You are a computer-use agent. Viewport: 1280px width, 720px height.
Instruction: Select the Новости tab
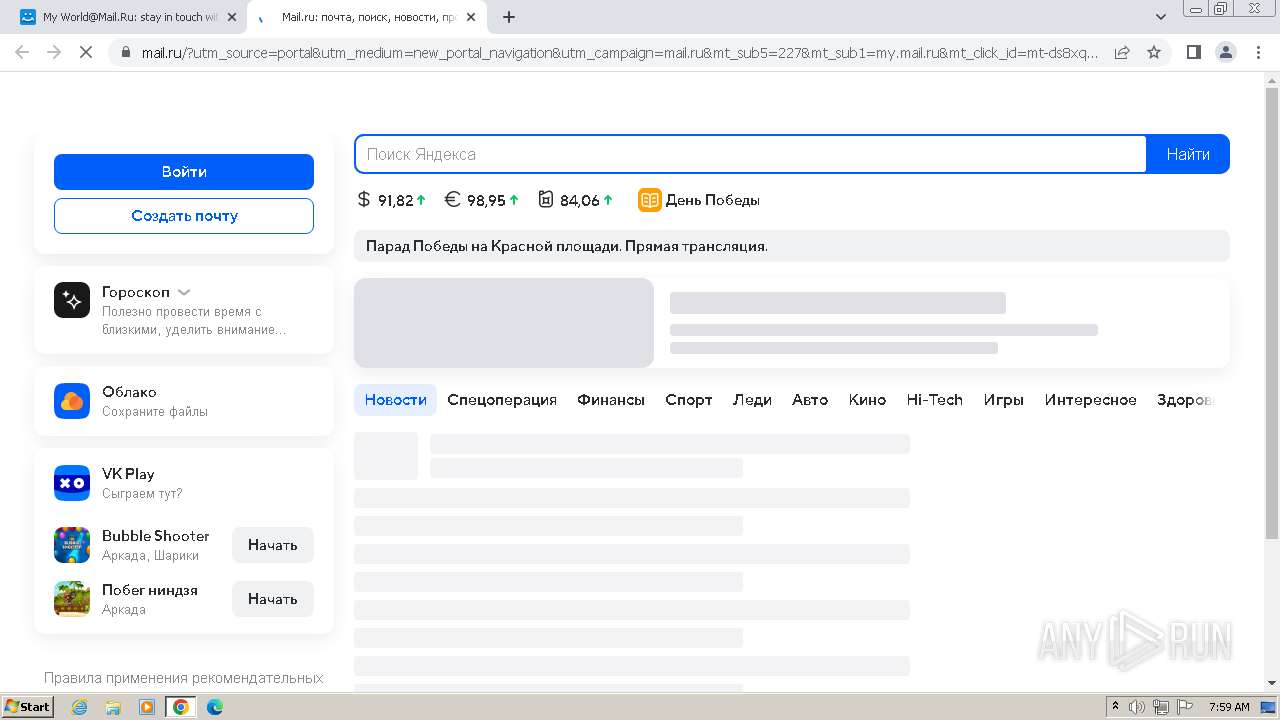click(396, 400)
